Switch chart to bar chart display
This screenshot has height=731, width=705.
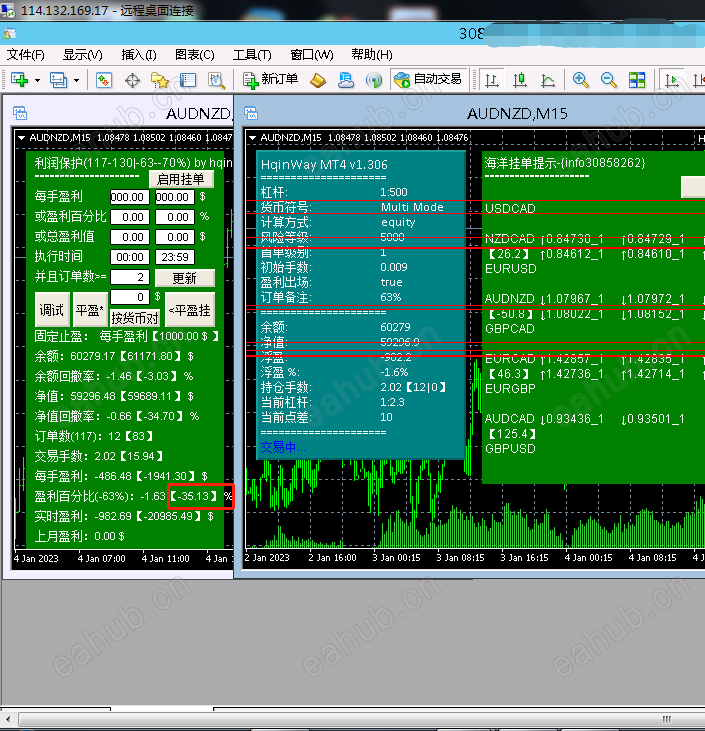[492, 79]
